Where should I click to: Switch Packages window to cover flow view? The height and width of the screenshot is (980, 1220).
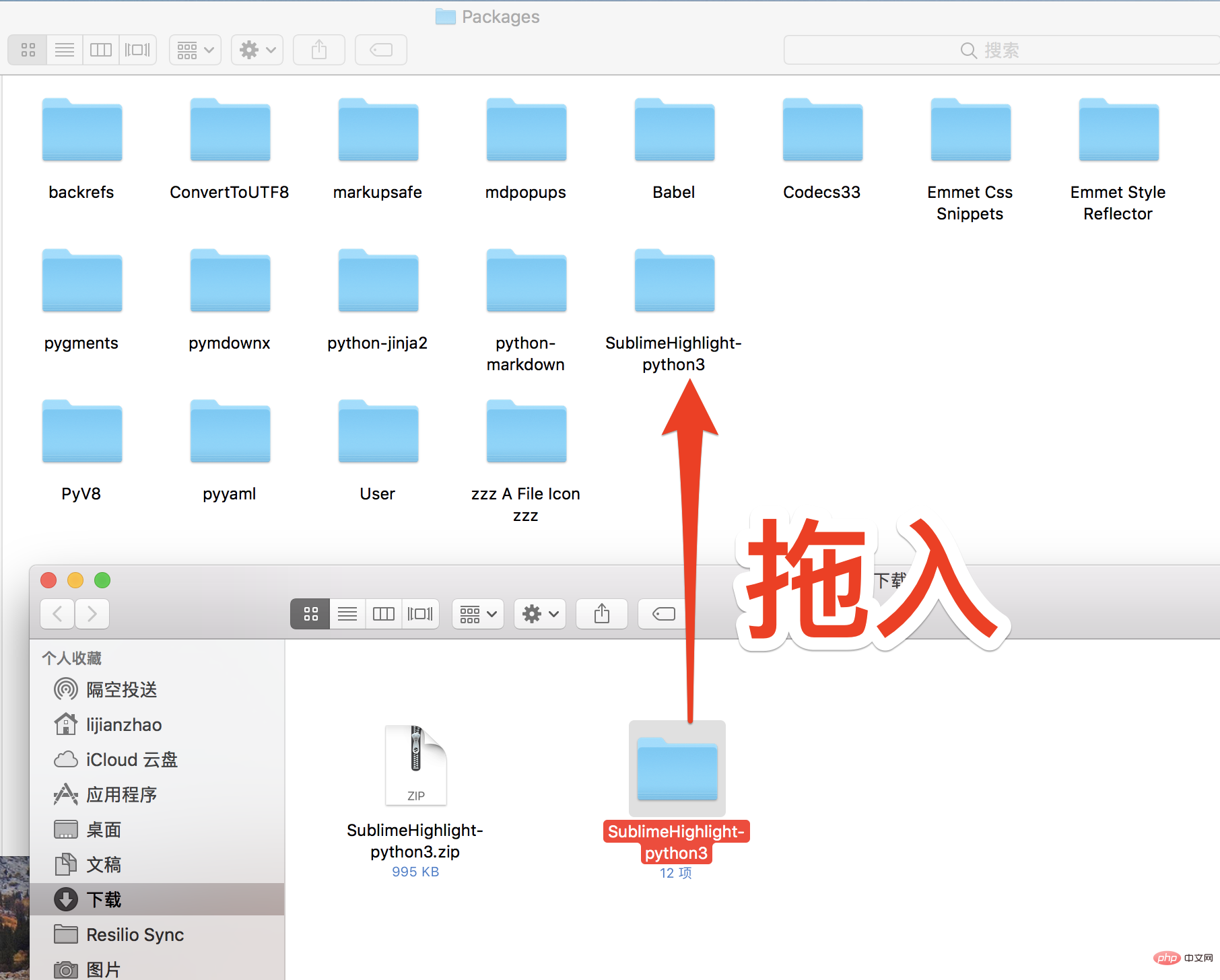click(x=138, y=50)
